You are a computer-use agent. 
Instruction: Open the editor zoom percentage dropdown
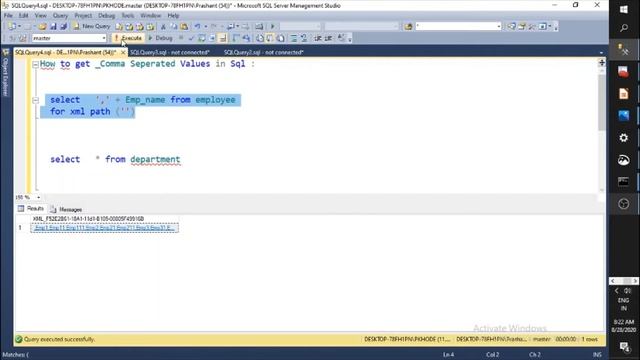(x=38, y=198)
